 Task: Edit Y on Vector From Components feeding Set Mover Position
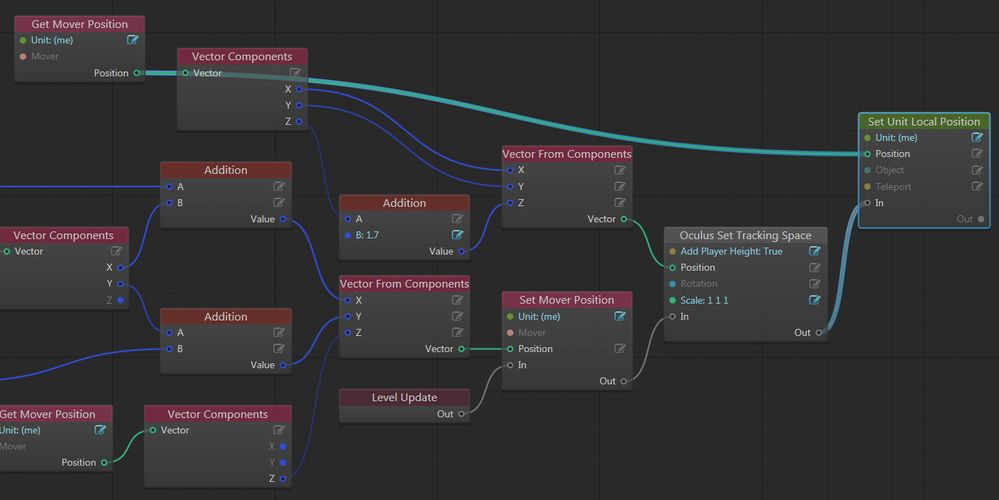(x=457, y=317)
